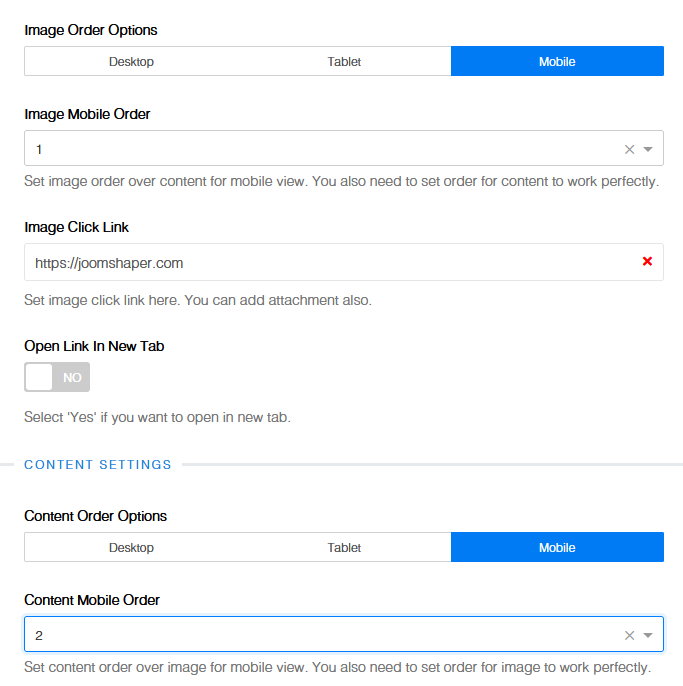The image size is (683, 686).
Task: Open the Image Mobile Order select box
Action: 320,149
